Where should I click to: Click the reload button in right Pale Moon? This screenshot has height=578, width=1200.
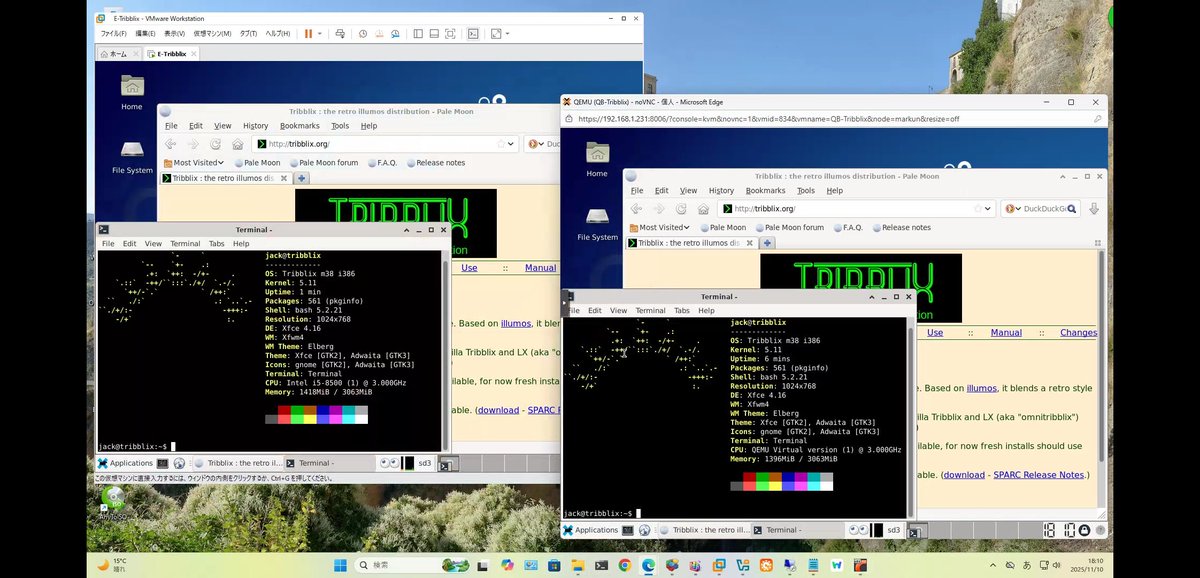point(681,208)
